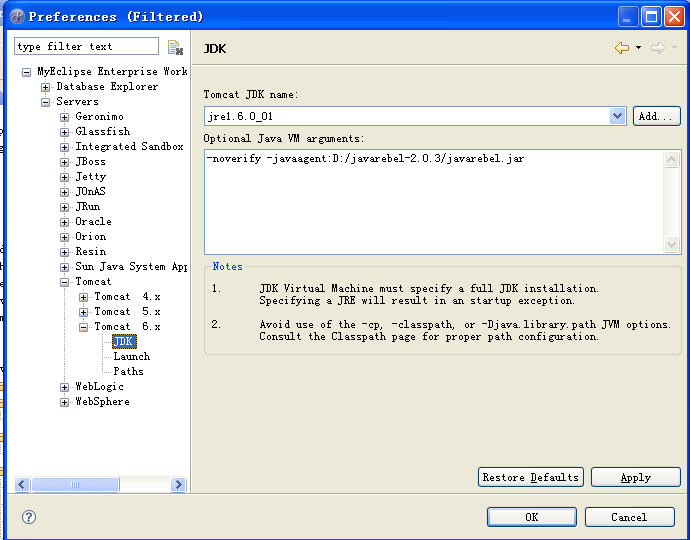Collapse the Tomcat tree node
Viewport: 690px width, 540px height.
[x=64, y=282]
